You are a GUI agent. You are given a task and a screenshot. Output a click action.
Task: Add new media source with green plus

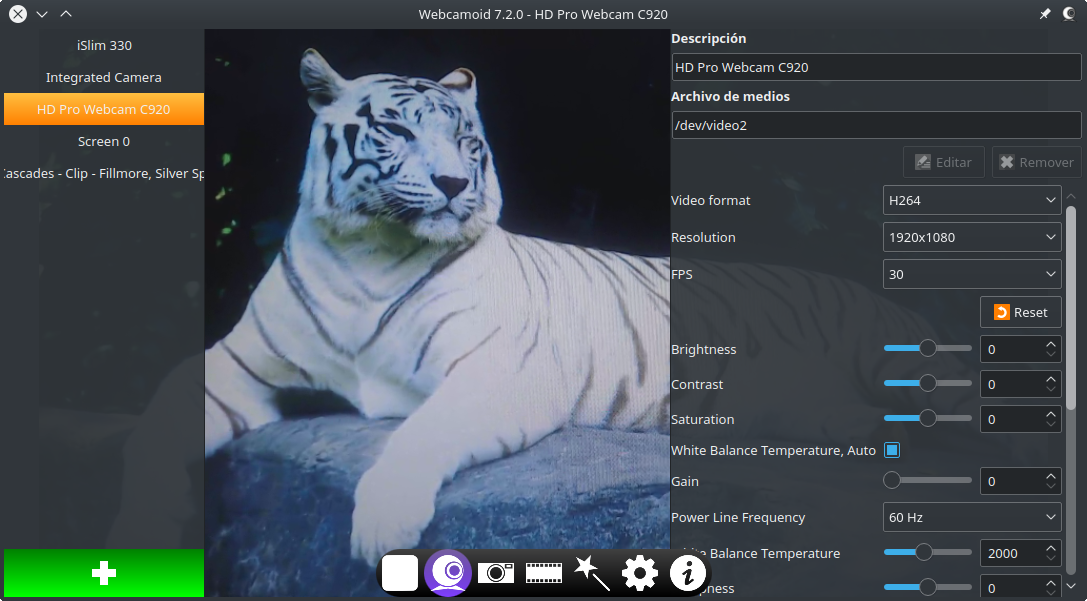tap(103, 573)
